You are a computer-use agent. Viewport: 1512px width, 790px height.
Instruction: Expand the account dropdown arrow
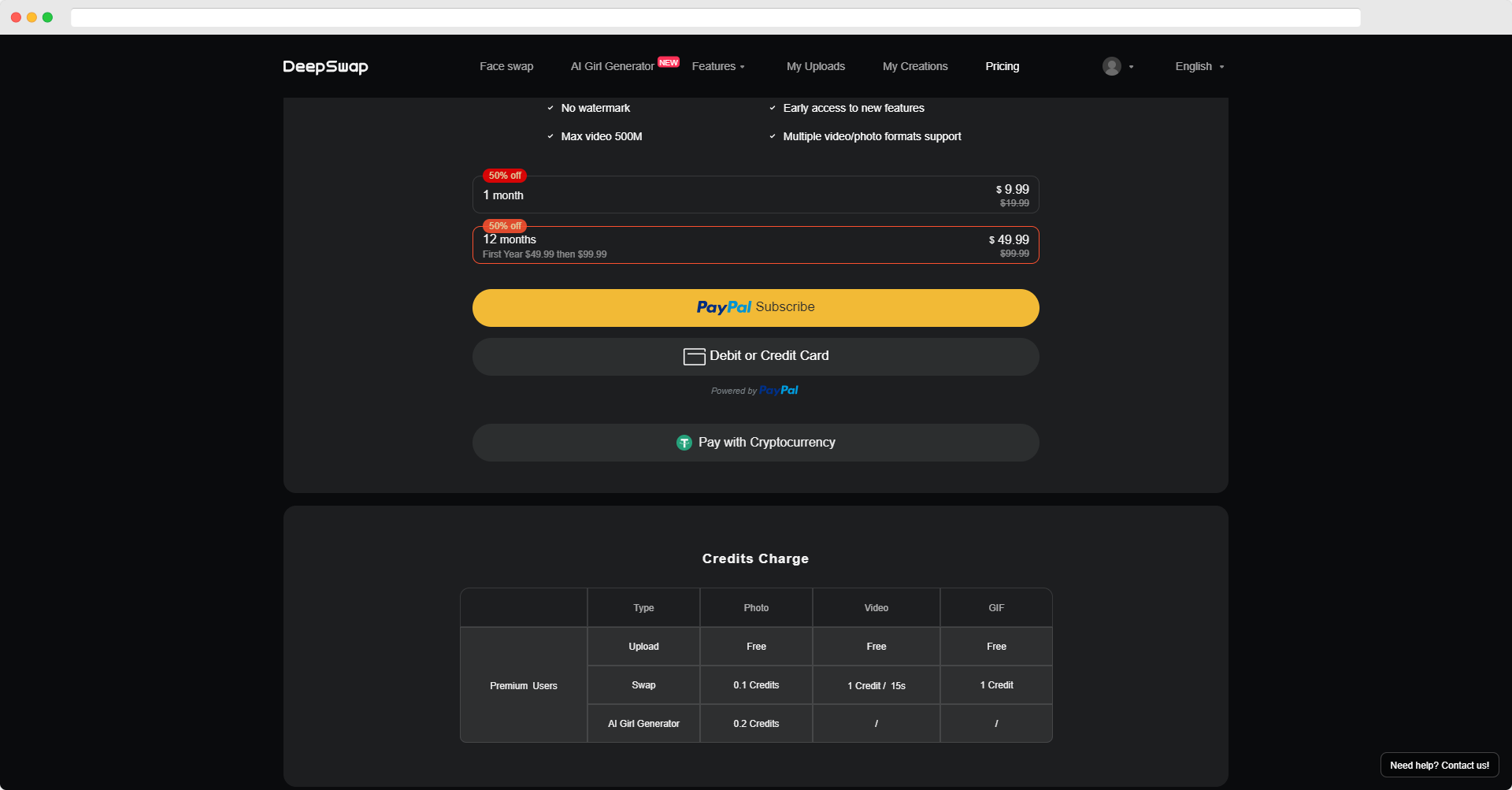1132,67
